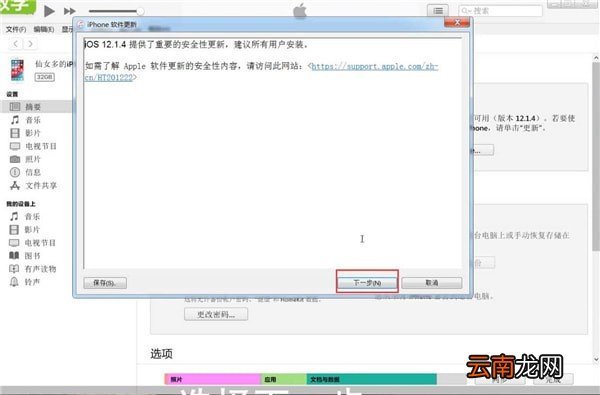Select 影片 text under 我的设备上
The width and height of the screenshot is (600, 395).
click(32, 230)
